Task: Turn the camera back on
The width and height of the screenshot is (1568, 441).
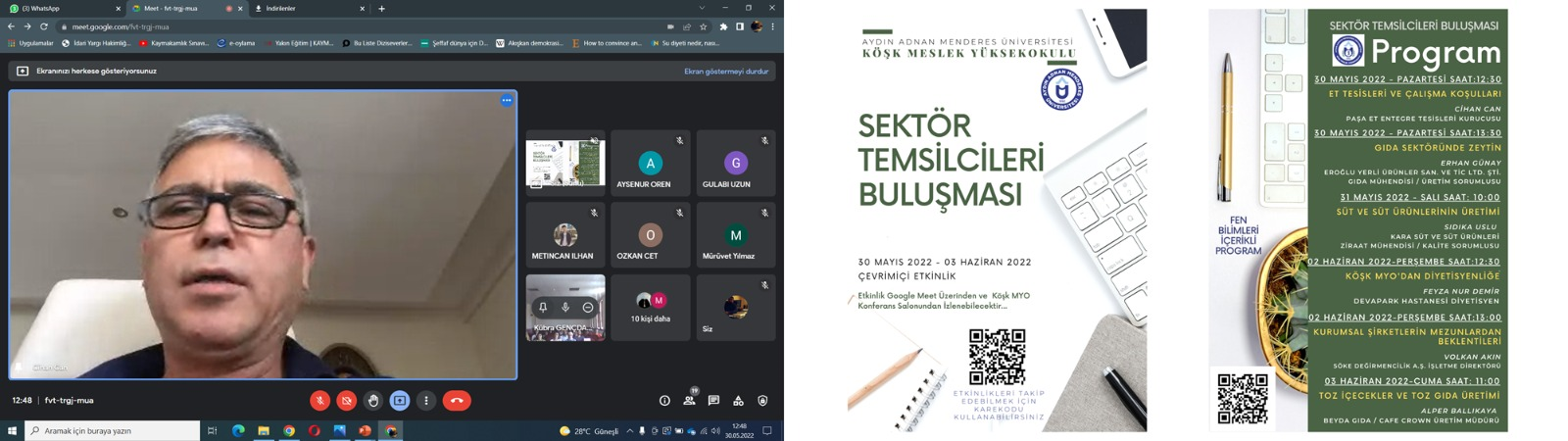Action: click(346, 401)
